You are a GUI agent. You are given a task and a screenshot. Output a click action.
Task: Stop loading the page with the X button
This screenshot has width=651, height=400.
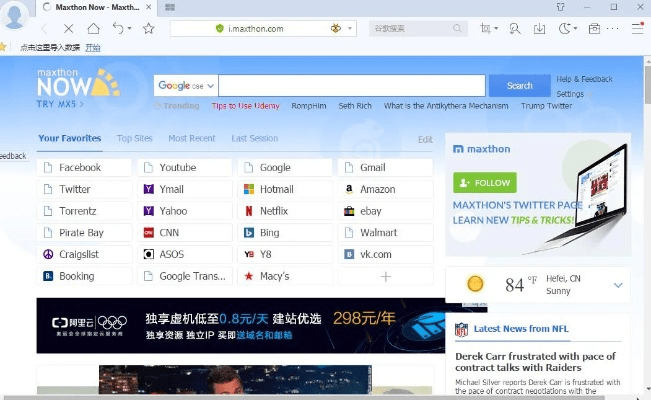(68, 29)
